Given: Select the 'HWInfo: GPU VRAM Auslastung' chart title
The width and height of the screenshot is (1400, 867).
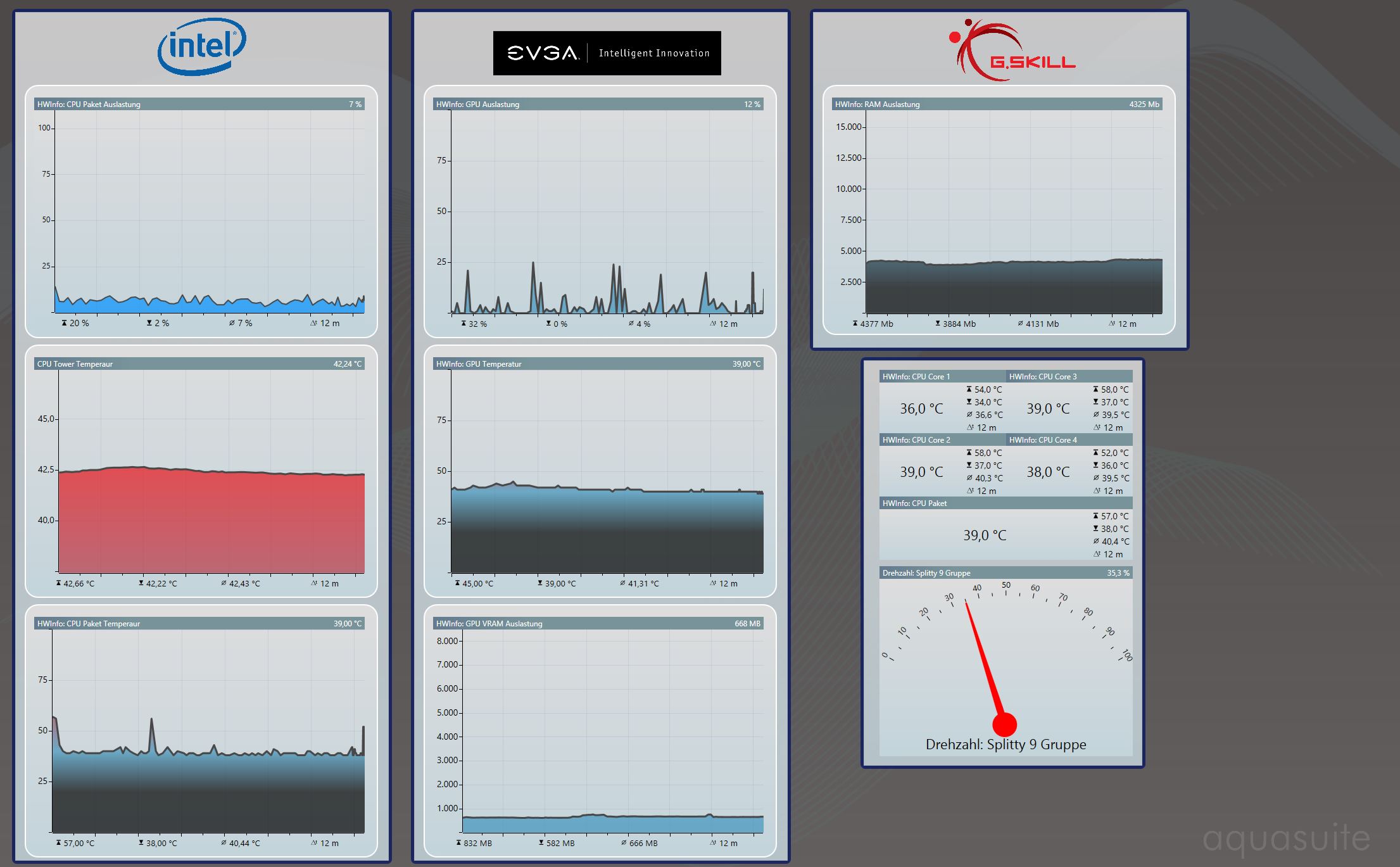Looking at the screenshot, I should point(489,624).
